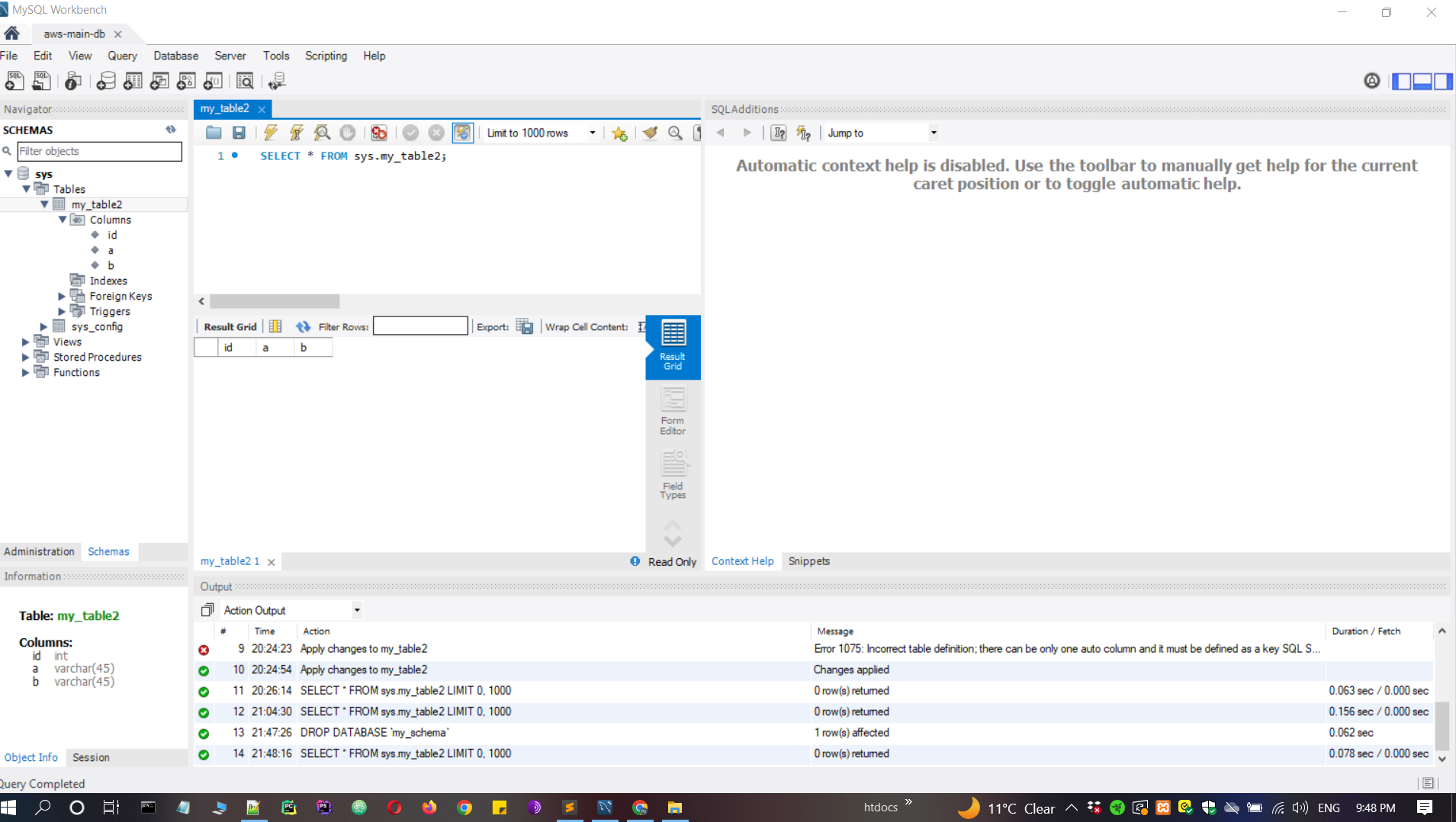The image size is (1456, 822).
Task: Open Workbench preferences gear icon
Action: 1372,81
